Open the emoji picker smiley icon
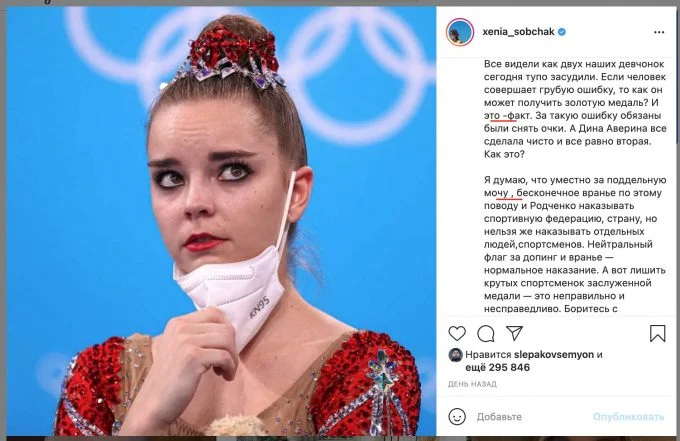Screen dimensions: 680x441 pyautogui.click(x=457, y=417)
